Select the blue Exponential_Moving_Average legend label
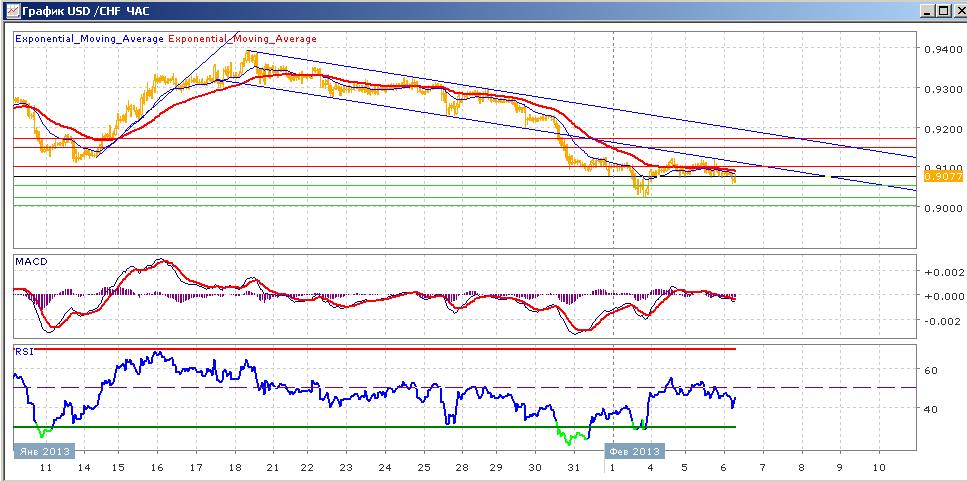The height and width of the screenshot is (481, 967). pyautogui.click(x=90, y=39)
